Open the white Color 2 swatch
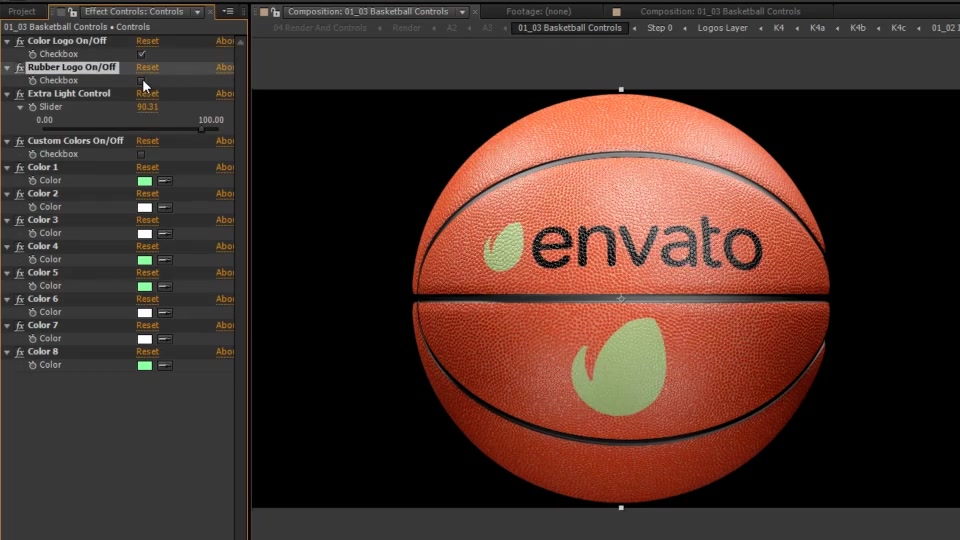960x540 pixels. click(x=145, y=207)
